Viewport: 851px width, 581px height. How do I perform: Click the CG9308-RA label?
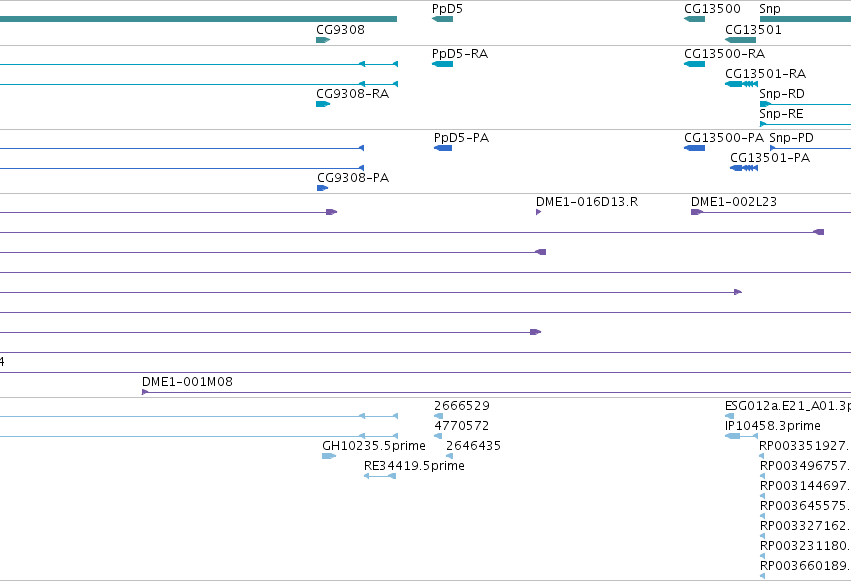point(353,94)
